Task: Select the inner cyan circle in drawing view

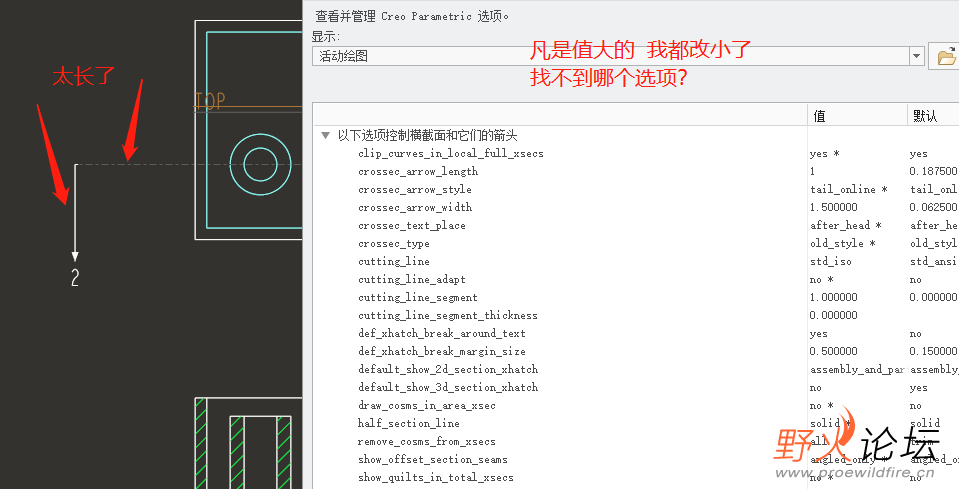Action: 261,164
